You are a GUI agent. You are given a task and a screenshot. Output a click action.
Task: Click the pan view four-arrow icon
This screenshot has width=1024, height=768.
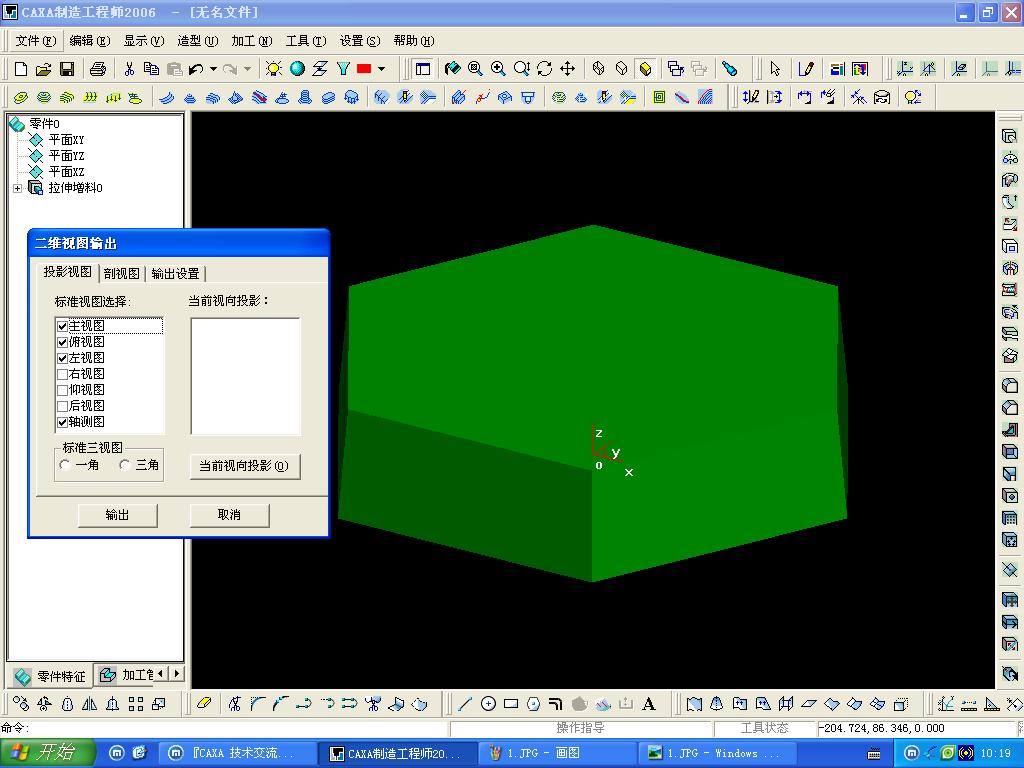[568, 69]
